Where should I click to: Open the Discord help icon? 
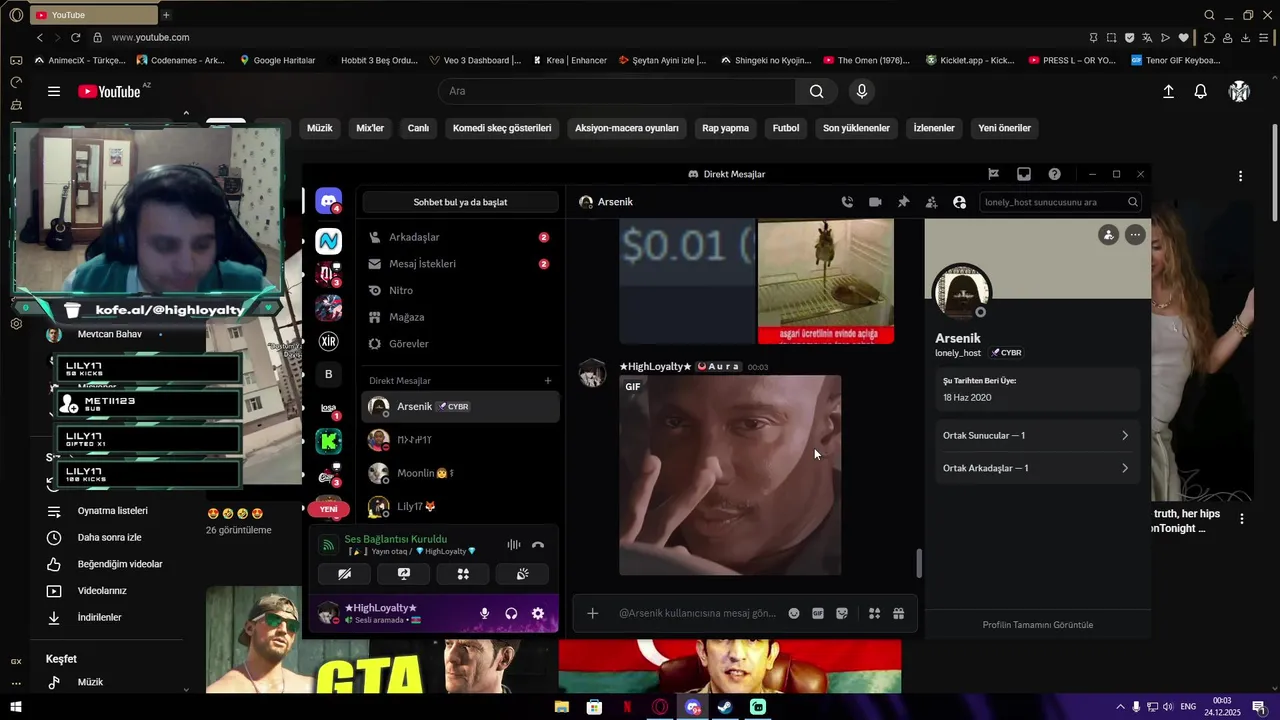click(1054, 174)
